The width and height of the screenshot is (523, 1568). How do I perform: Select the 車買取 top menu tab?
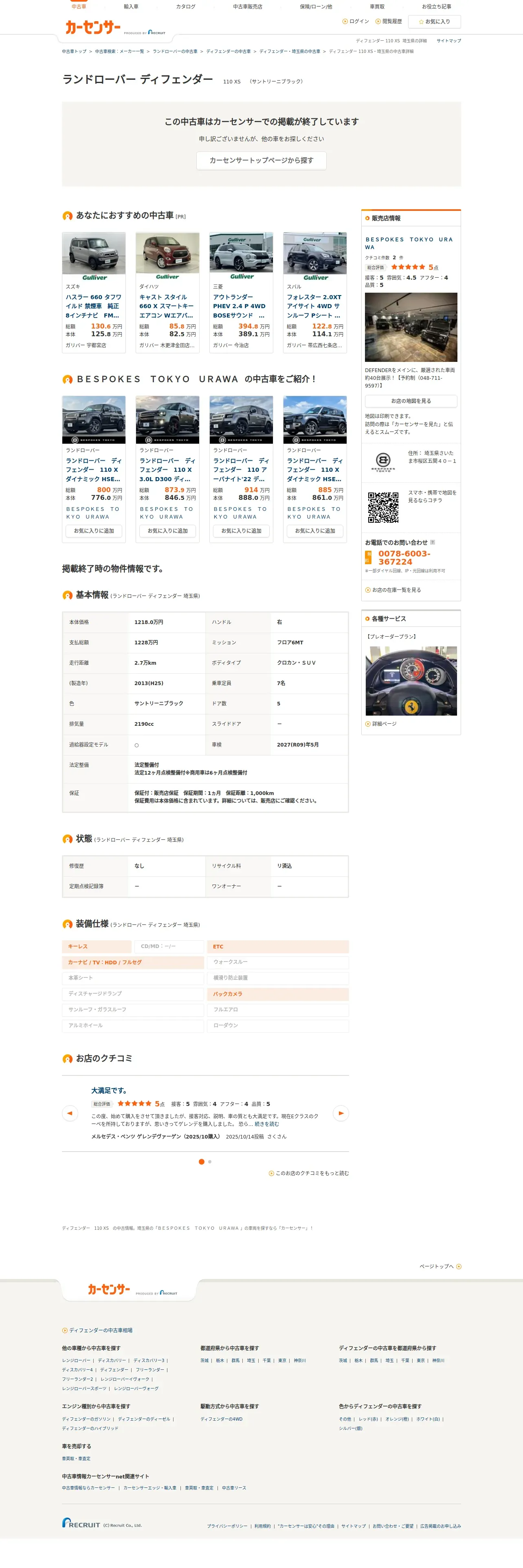[x=377, y=7]
